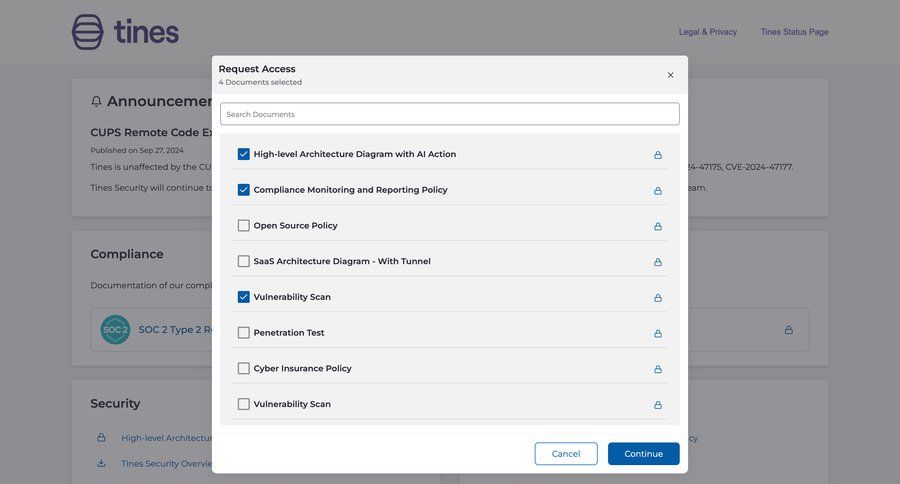The image size is (900, 484).
Task: Open the Legal & Privacy link
Action: 708,32
